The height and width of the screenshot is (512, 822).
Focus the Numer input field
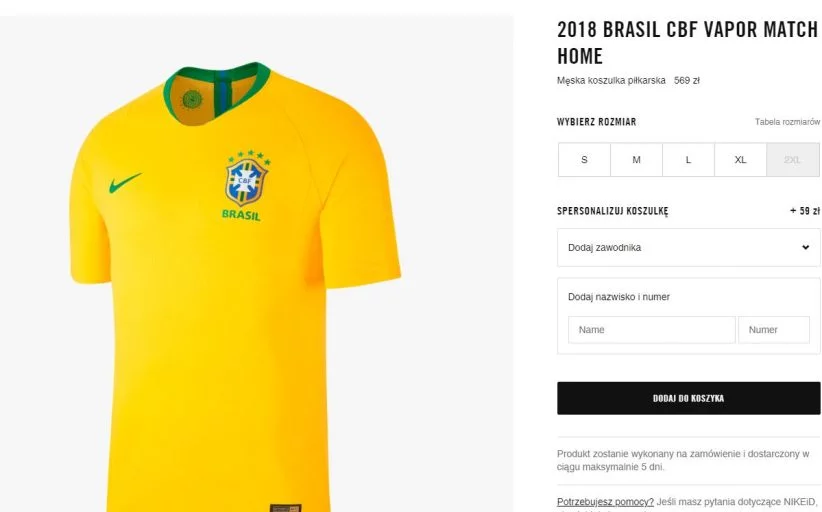[x=774, y=330]
